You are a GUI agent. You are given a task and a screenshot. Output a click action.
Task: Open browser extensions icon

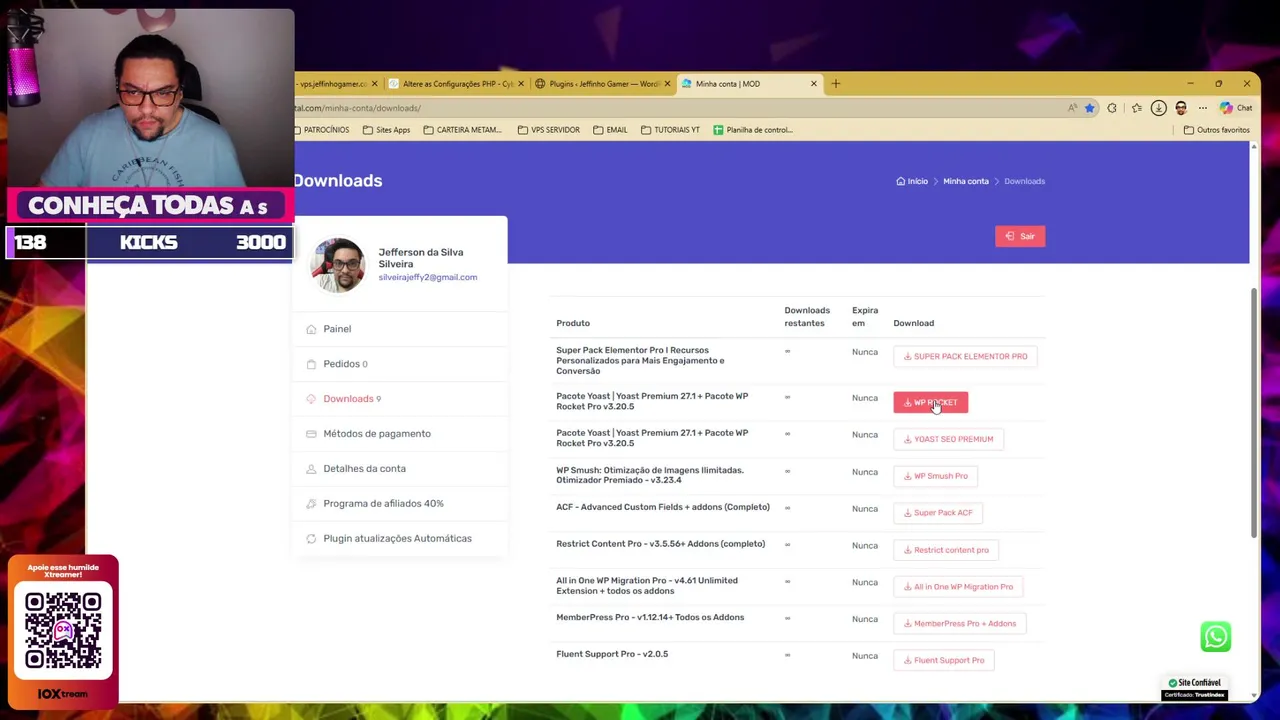point(1112,108)
